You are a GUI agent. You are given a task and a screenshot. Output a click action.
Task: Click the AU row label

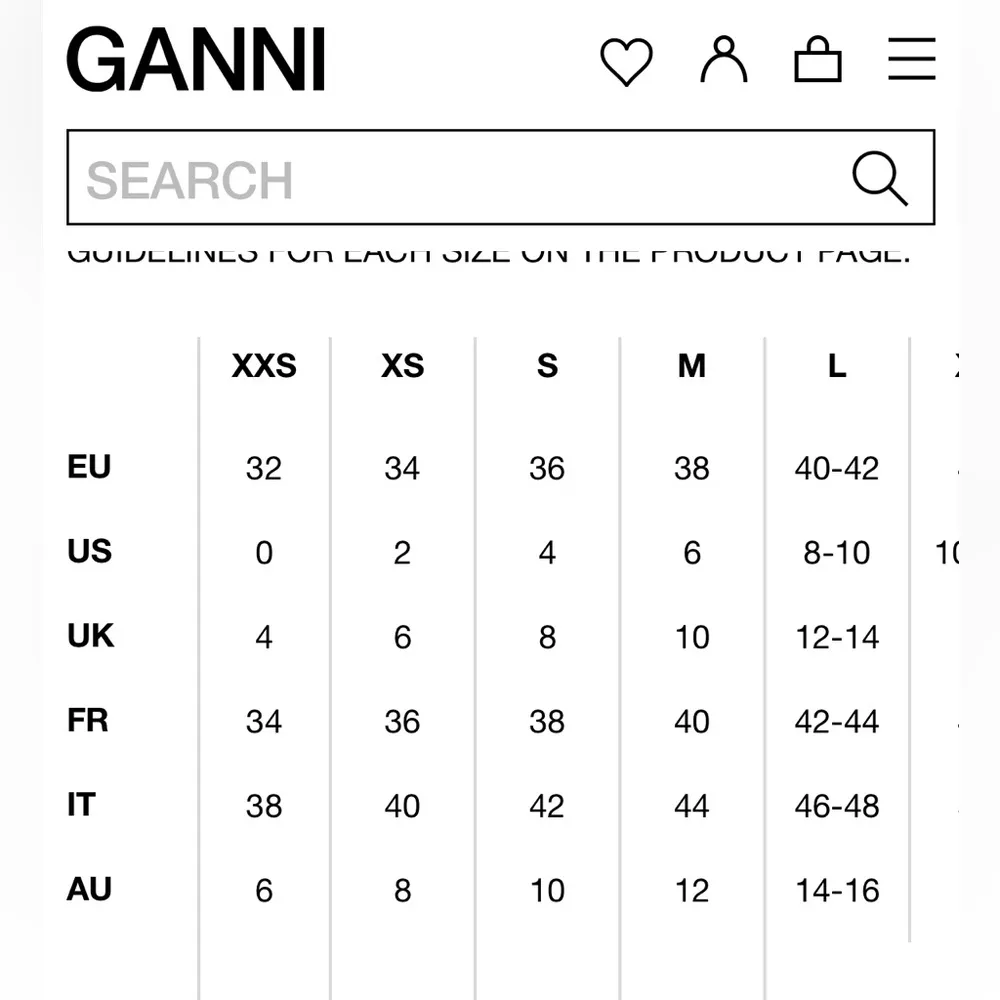[89, 889]
